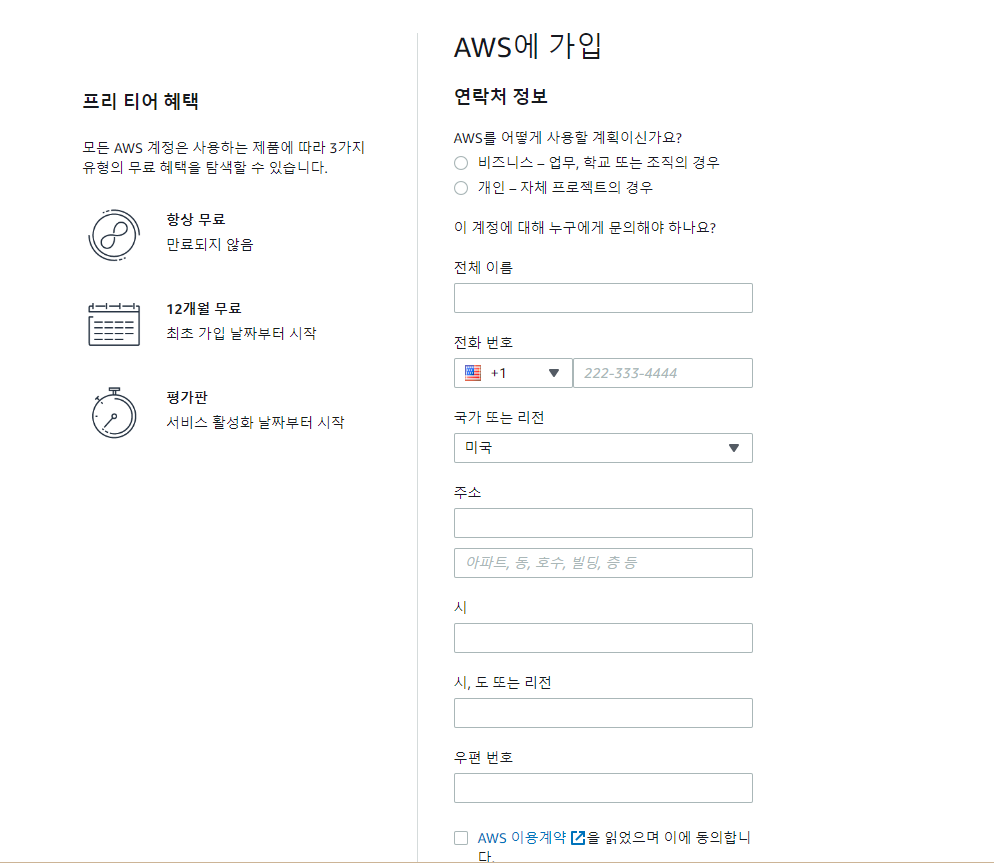Image resolution: width=994 pixels, height=863 pixels.
Task: Click the calendar 12개월 무료 icon
Action: point(114,324)
